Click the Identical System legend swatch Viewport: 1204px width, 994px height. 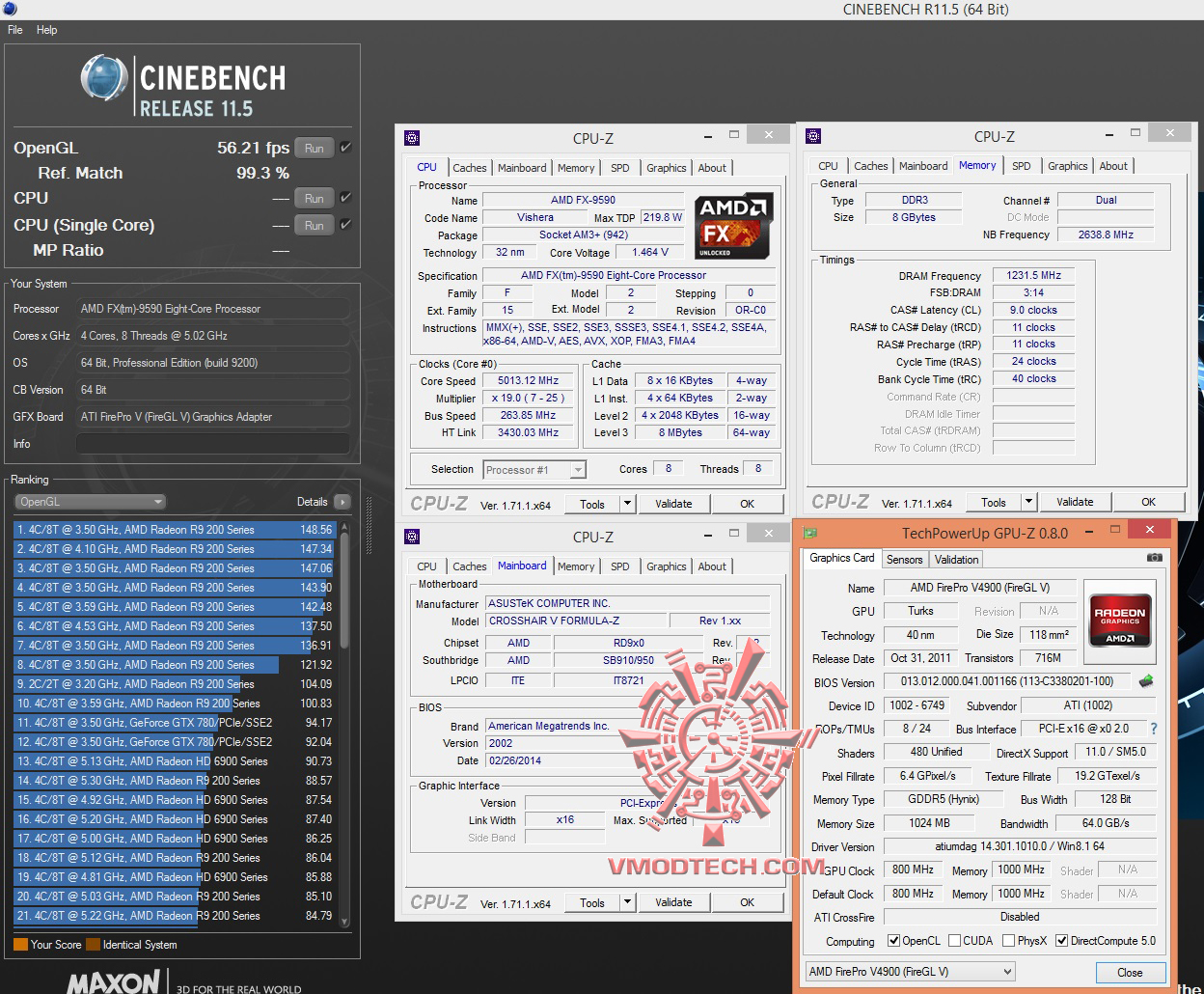93,945
